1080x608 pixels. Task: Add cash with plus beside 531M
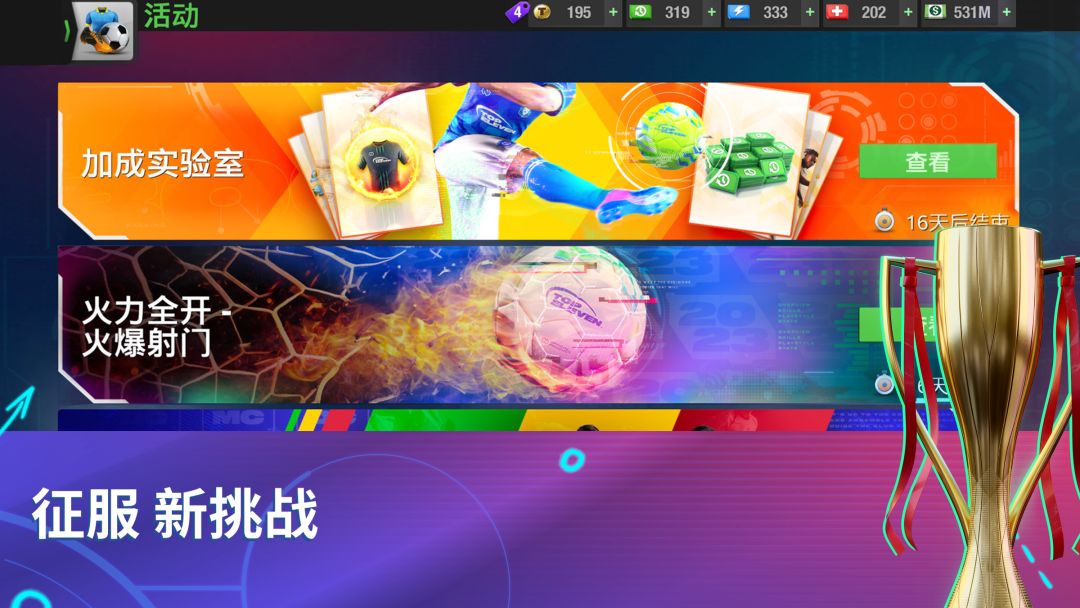pos(1006,12)
